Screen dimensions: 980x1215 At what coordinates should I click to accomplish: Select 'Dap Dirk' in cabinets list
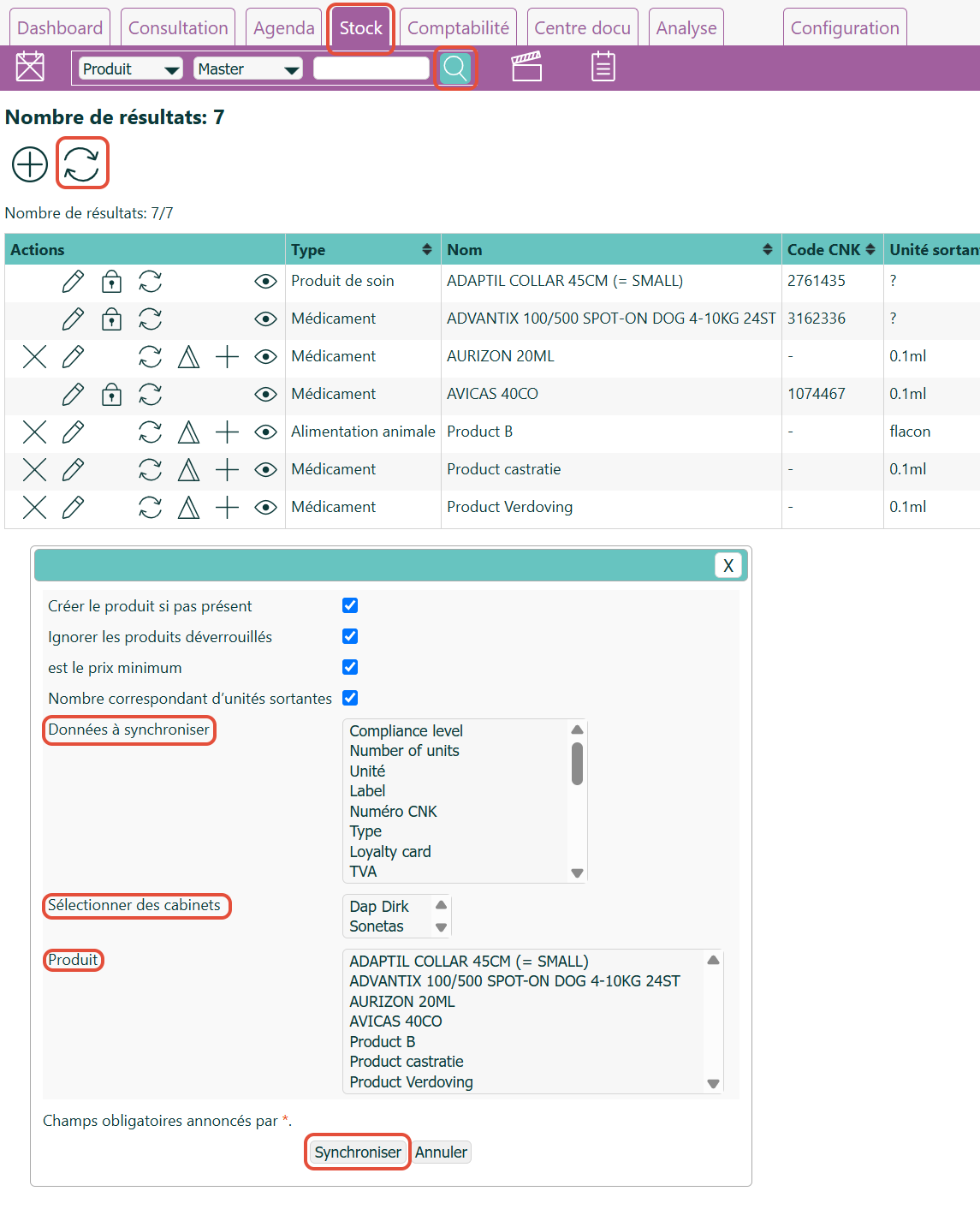[379, 907]
